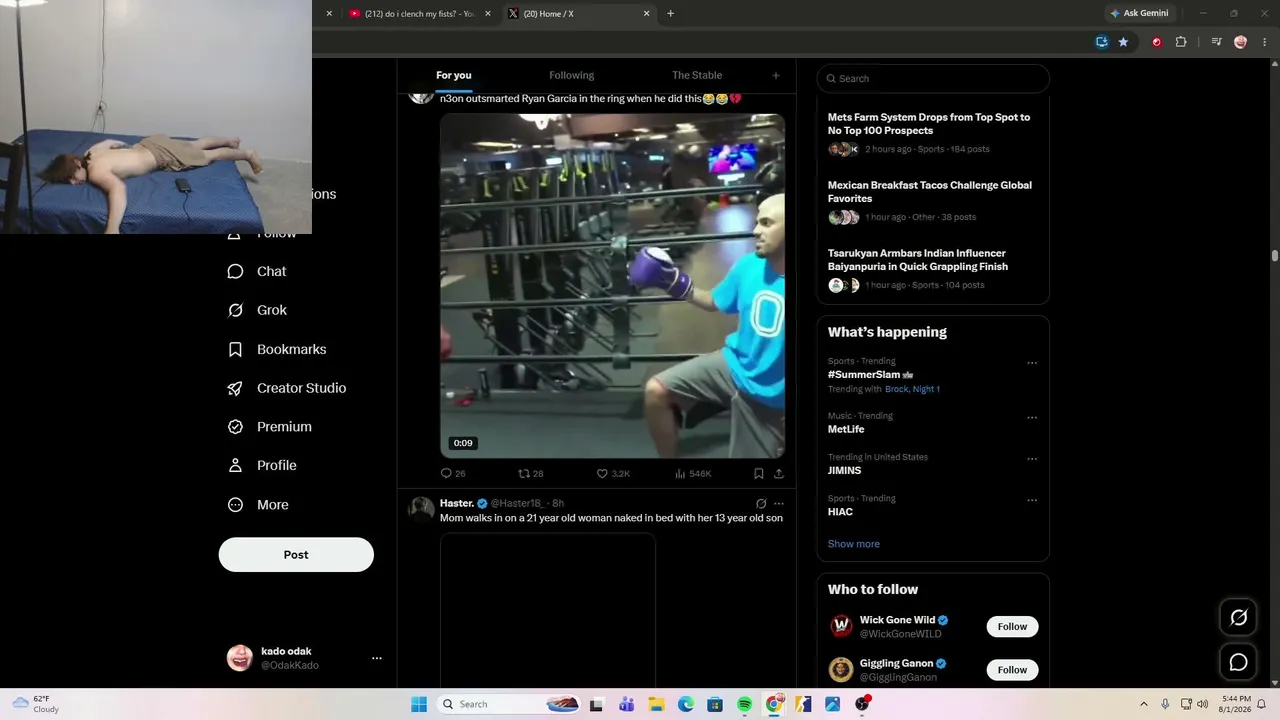This screenshot has height=720, width=1280.
Task: Open More options for #SummerSlam trend
Action: pos(1032,363)
